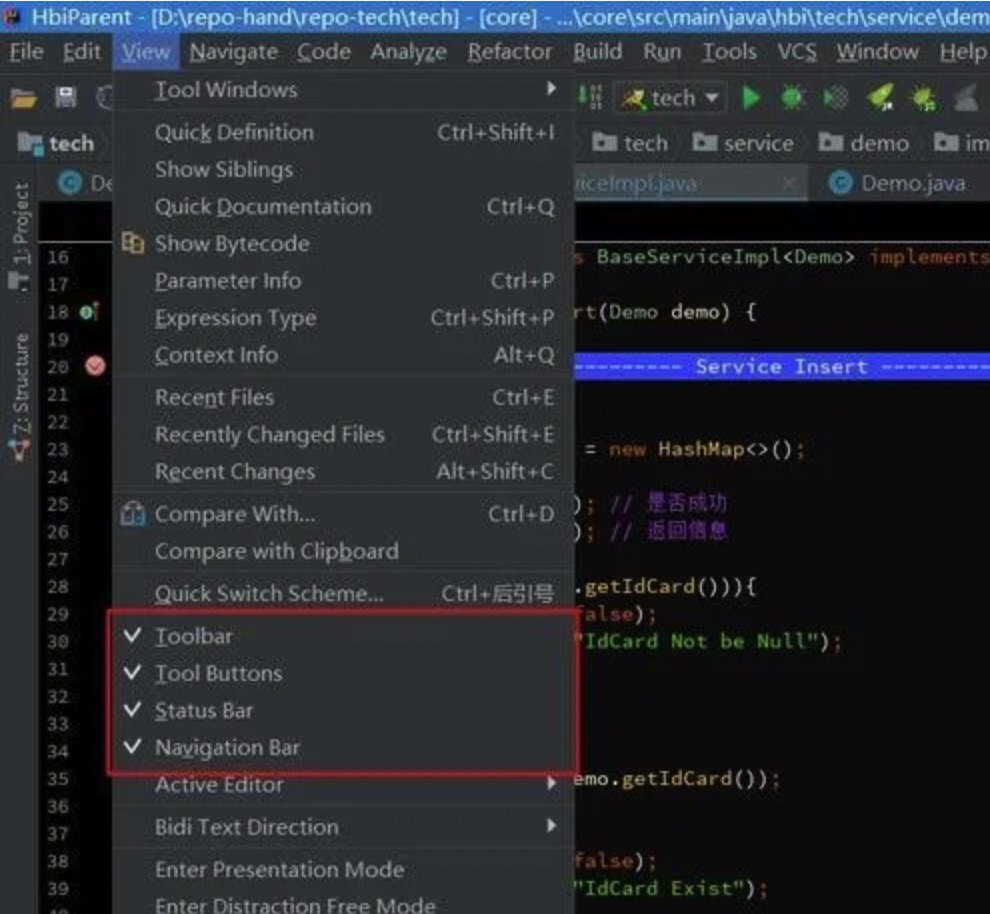
Task: Open the Refactor menu
Action: 510,52
